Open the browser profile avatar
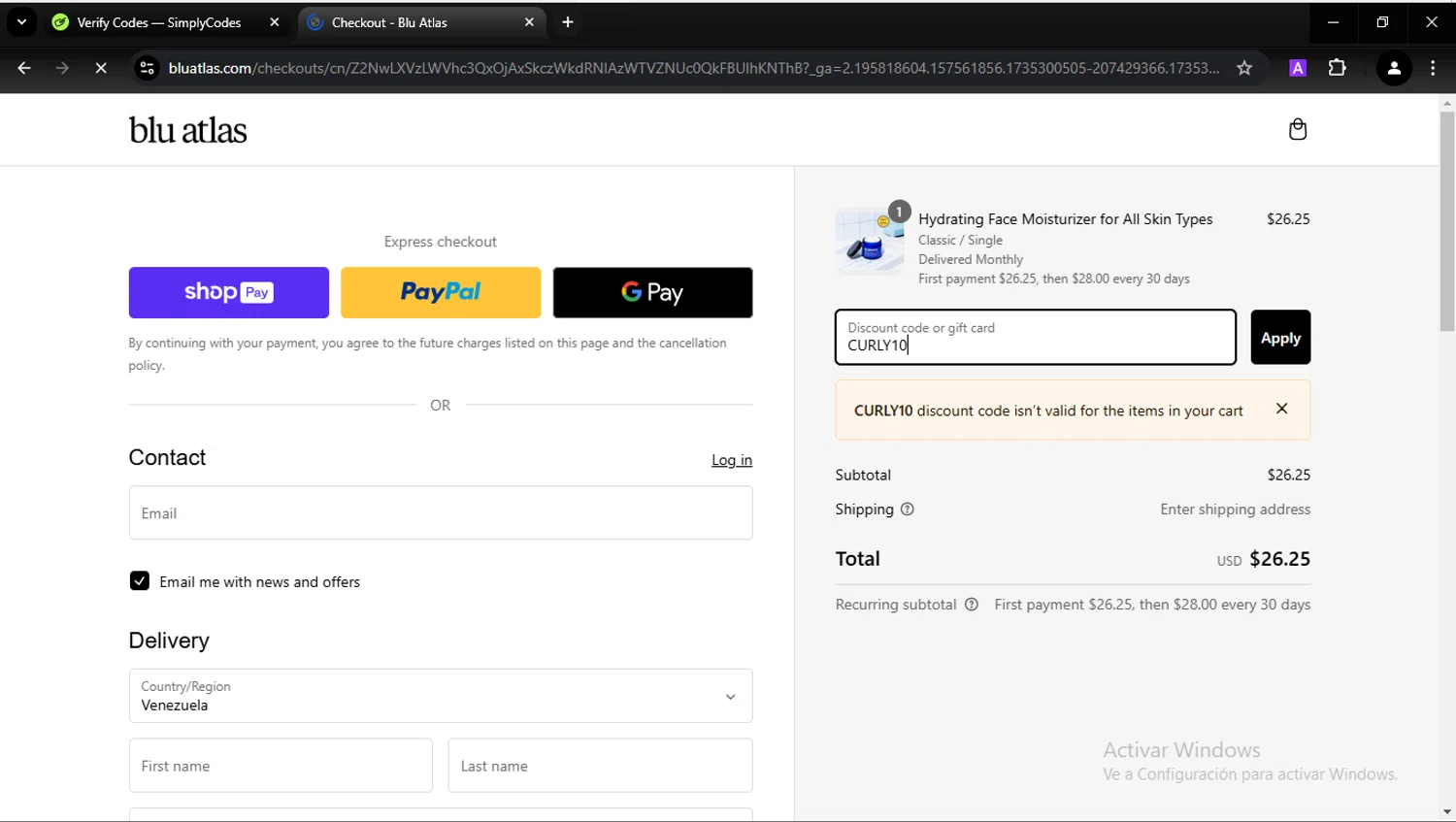 pos(1394,68)
